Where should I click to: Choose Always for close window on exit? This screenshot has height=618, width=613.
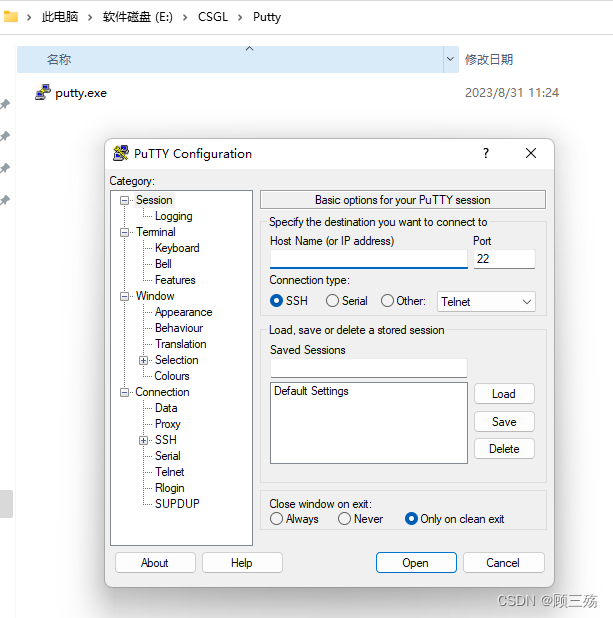click(x=276, y=519)
